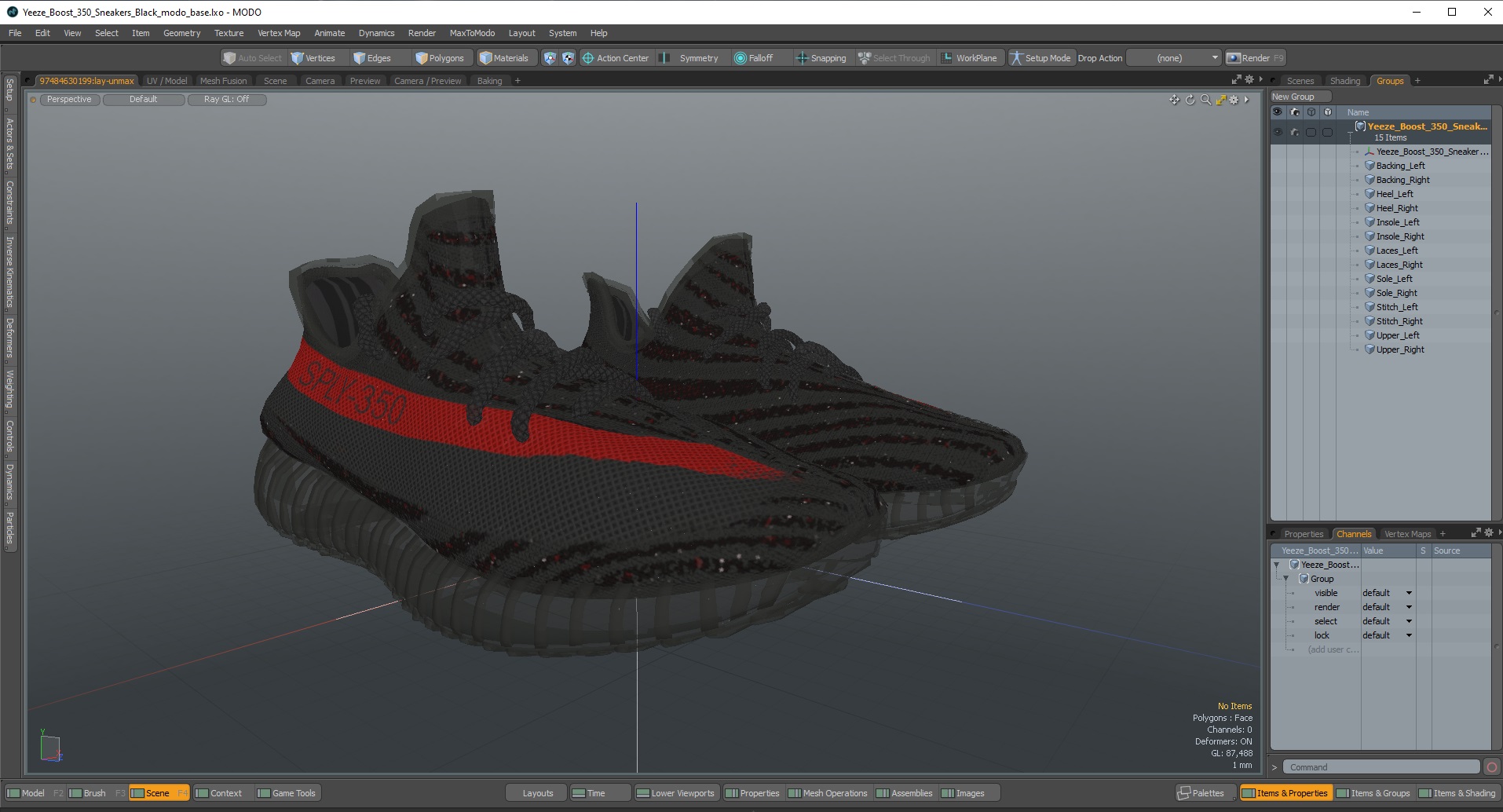Switch to the Vertex Maps tab
This screenshot has height=812, width=1503.
(1407, 534)
